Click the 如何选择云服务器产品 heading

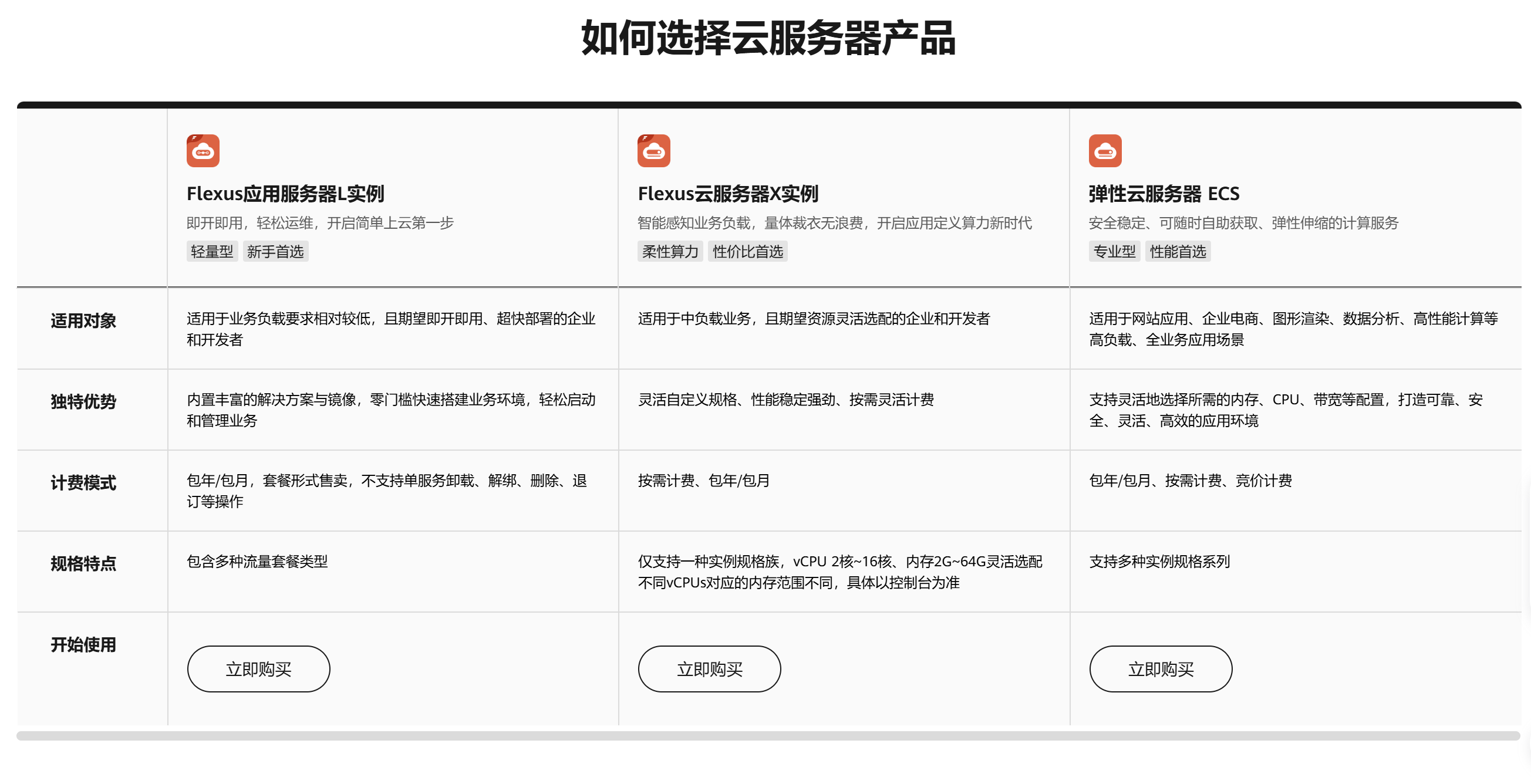(x=768, y=39)
